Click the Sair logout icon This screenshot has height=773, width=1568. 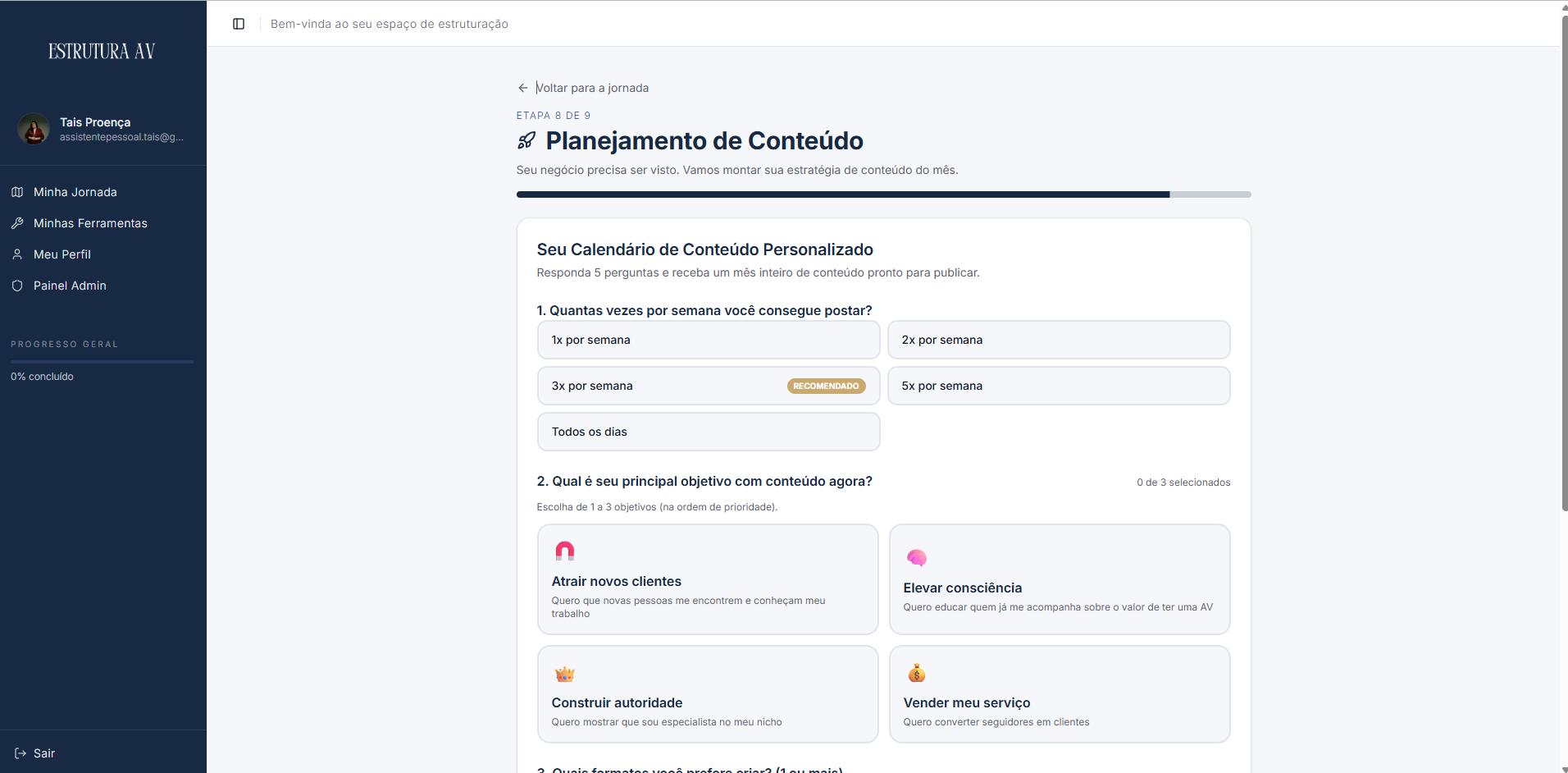pyautogui.click(x=21, y=753)
